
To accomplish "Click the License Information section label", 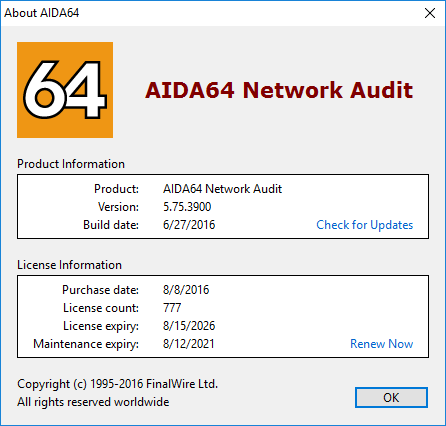I will tap(69, 265).
